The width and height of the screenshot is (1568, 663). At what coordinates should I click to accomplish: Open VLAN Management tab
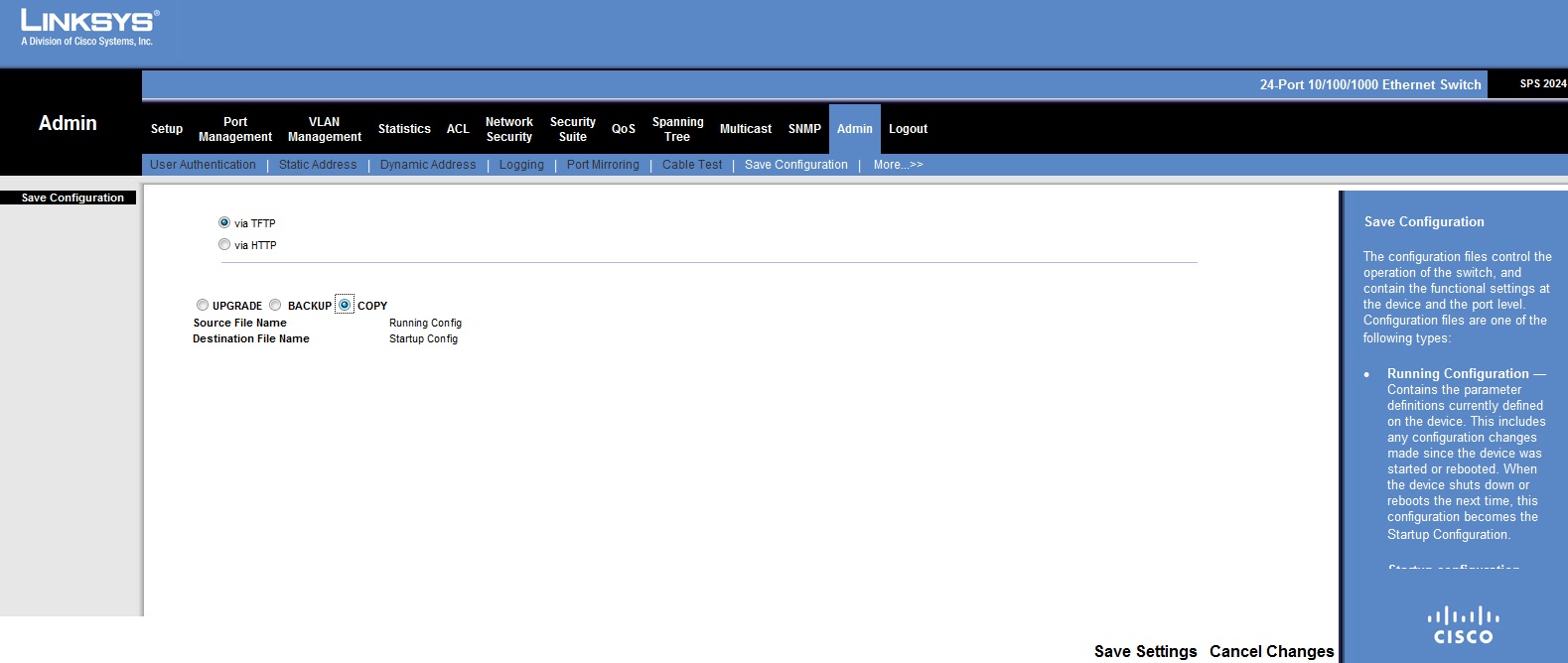tap(325, 129)
